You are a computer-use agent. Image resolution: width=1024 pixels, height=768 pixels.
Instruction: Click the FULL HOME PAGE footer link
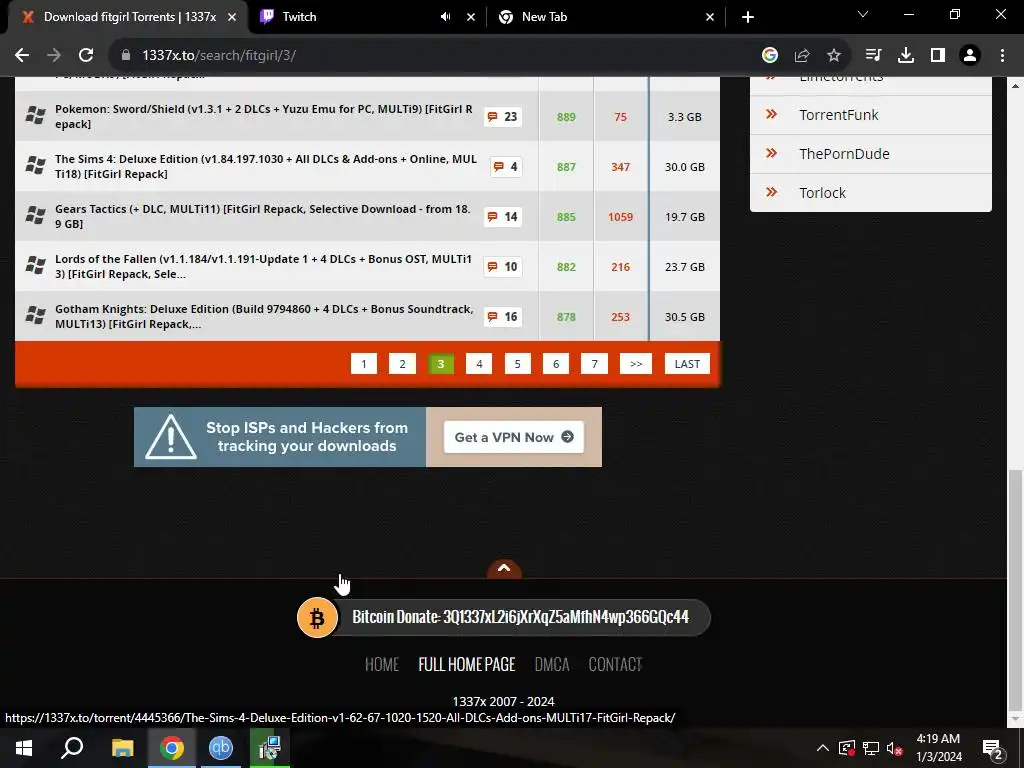coord(467,665)
